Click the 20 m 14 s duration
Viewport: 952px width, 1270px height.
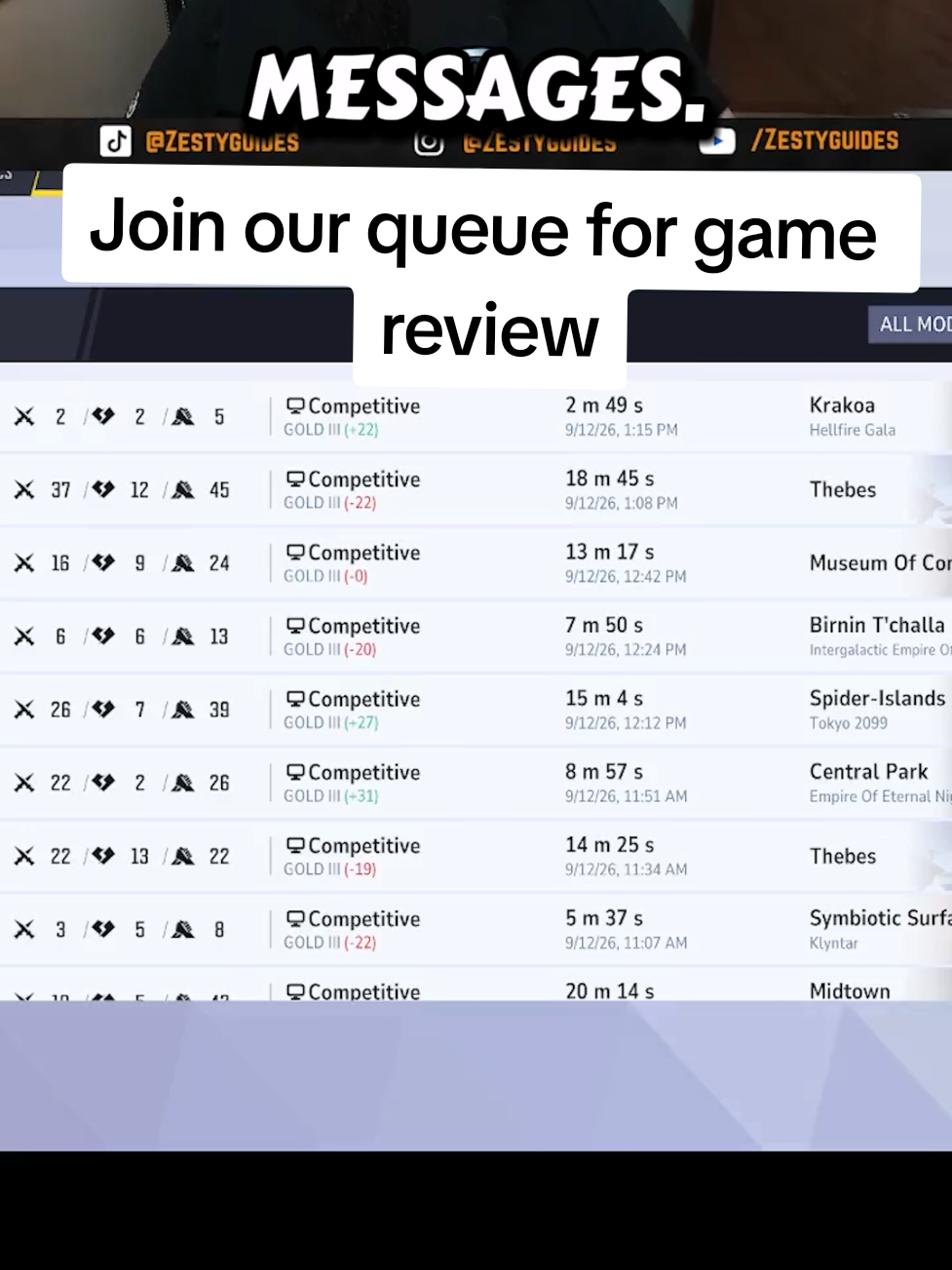click(609, 990)
